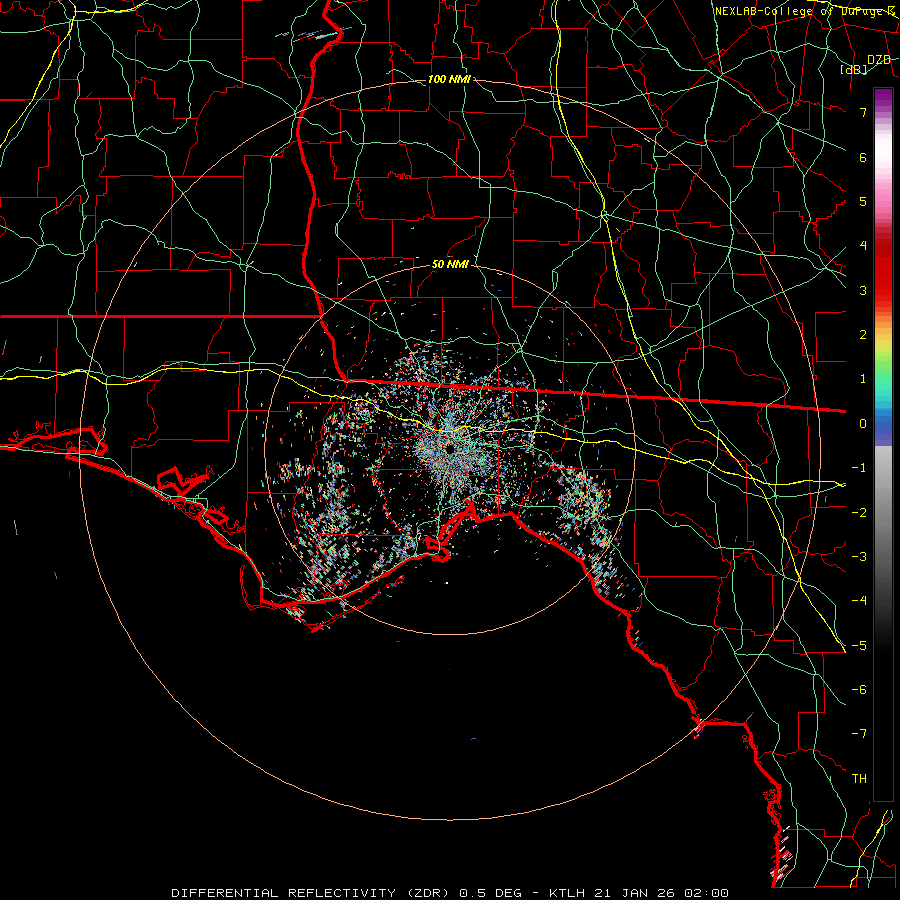The width and height of the screenshot is (900, 900).
Task: Click the 0 dB scale label
Action: [863, 424]
